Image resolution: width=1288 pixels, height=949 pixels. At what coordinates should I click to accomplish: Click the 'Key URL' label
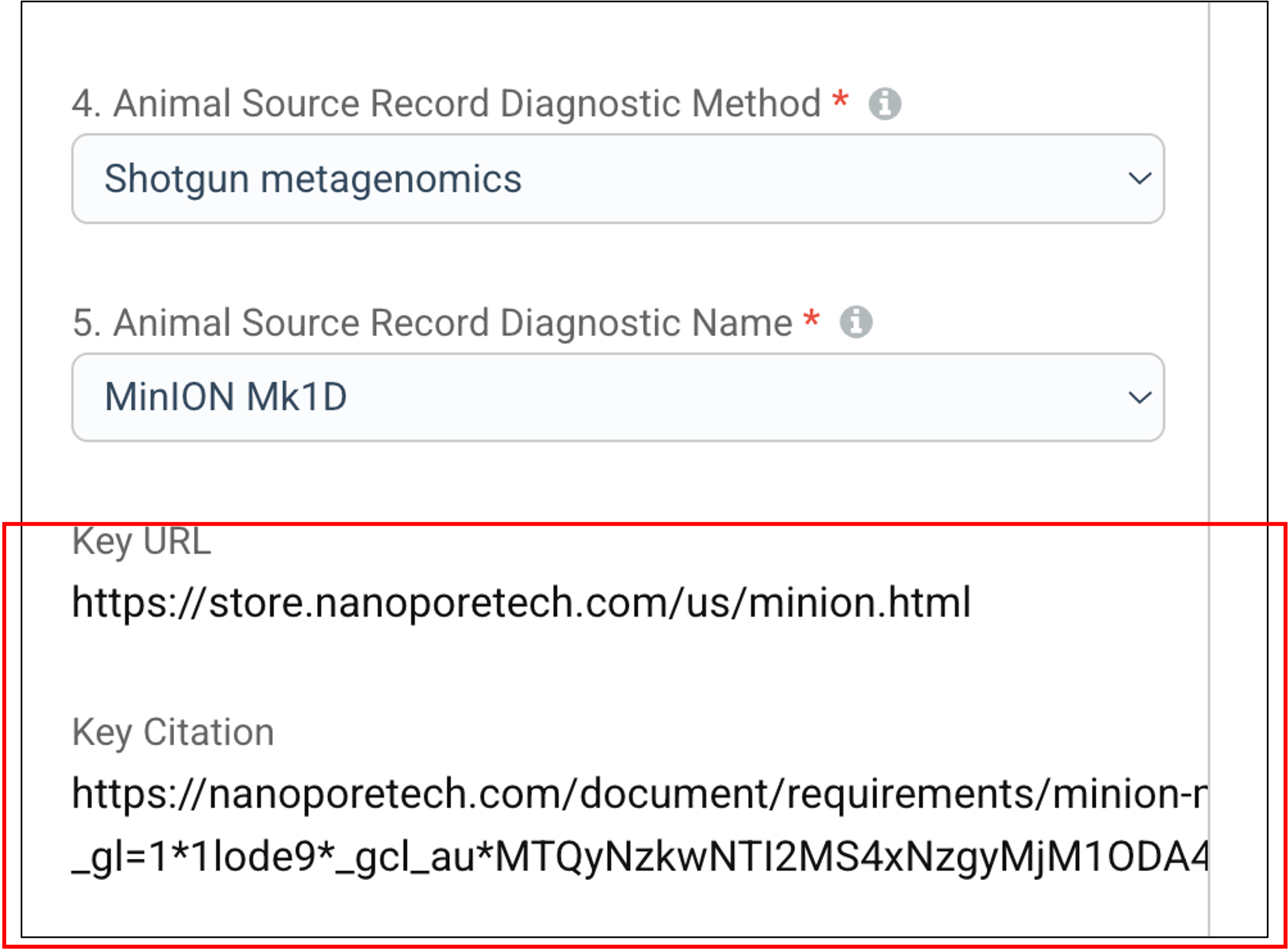click(141, 542)
